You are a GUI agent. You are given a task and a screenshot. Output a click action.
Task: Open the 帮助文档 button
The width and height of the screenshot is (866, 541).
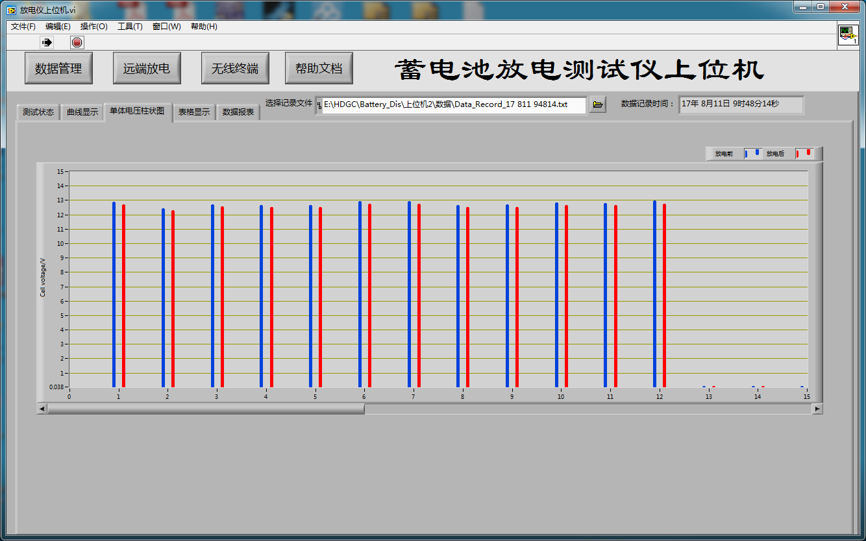[319, 69]
